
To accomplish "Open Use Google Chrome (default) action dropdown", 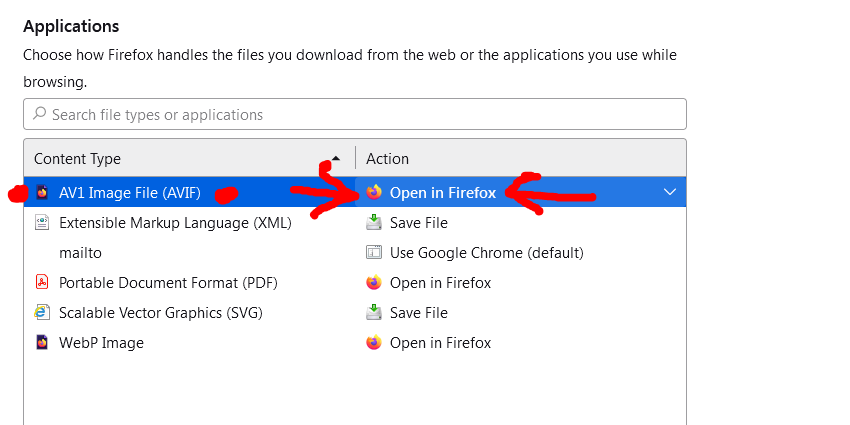I will [x=520, y=253].
